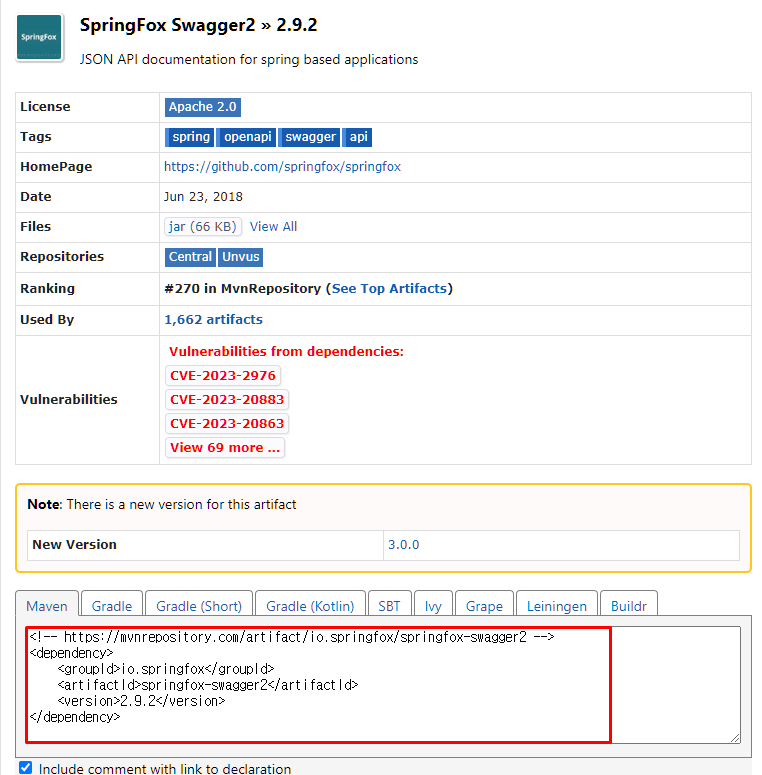
Task: Switch to the Gradle (Kotlin) tab
Action: pyautogui.click(x=310, y=604)
